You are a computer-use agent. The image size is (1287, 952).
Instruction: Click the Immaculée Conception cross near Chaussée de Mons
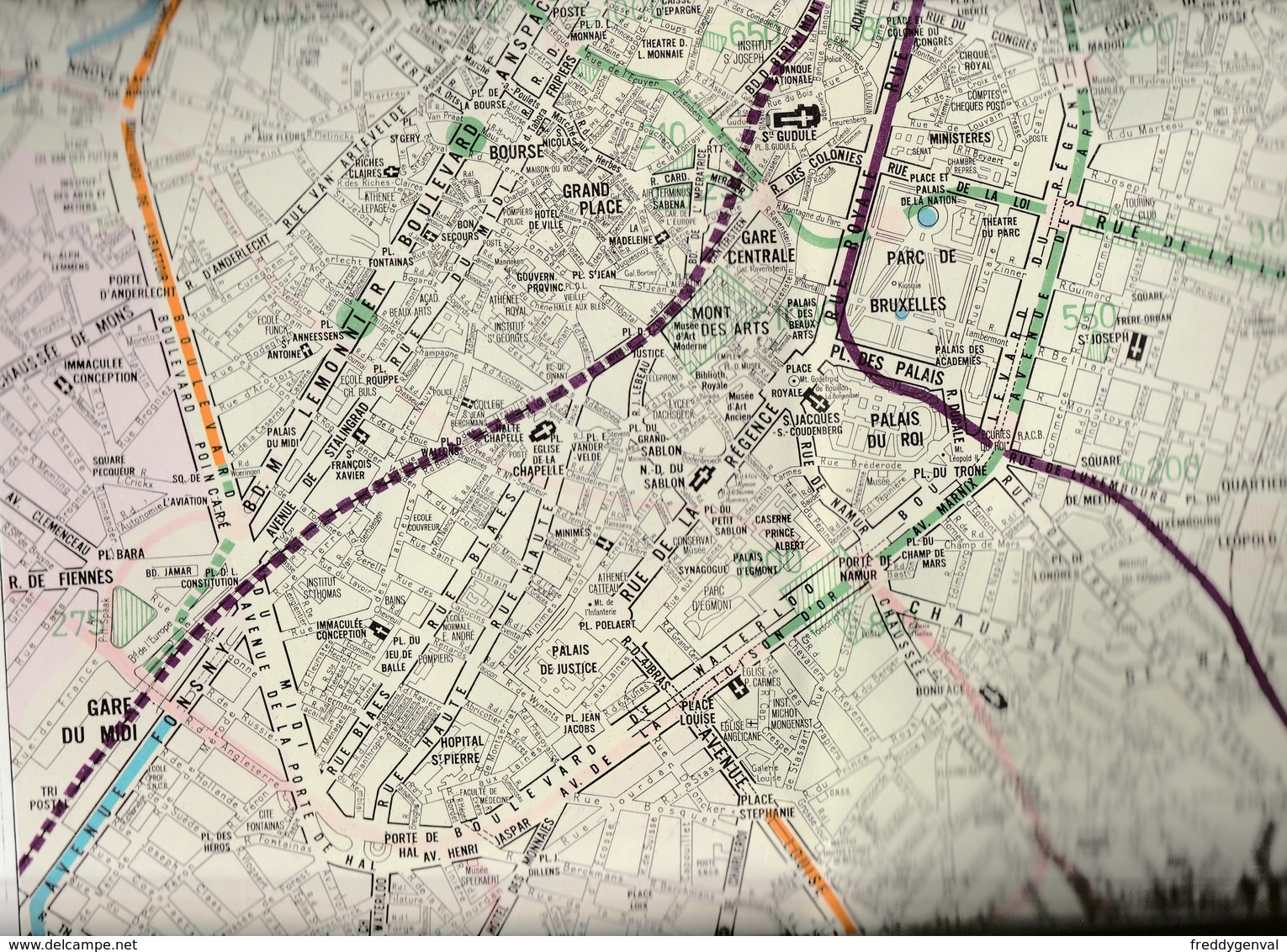(x=63, y=385)
